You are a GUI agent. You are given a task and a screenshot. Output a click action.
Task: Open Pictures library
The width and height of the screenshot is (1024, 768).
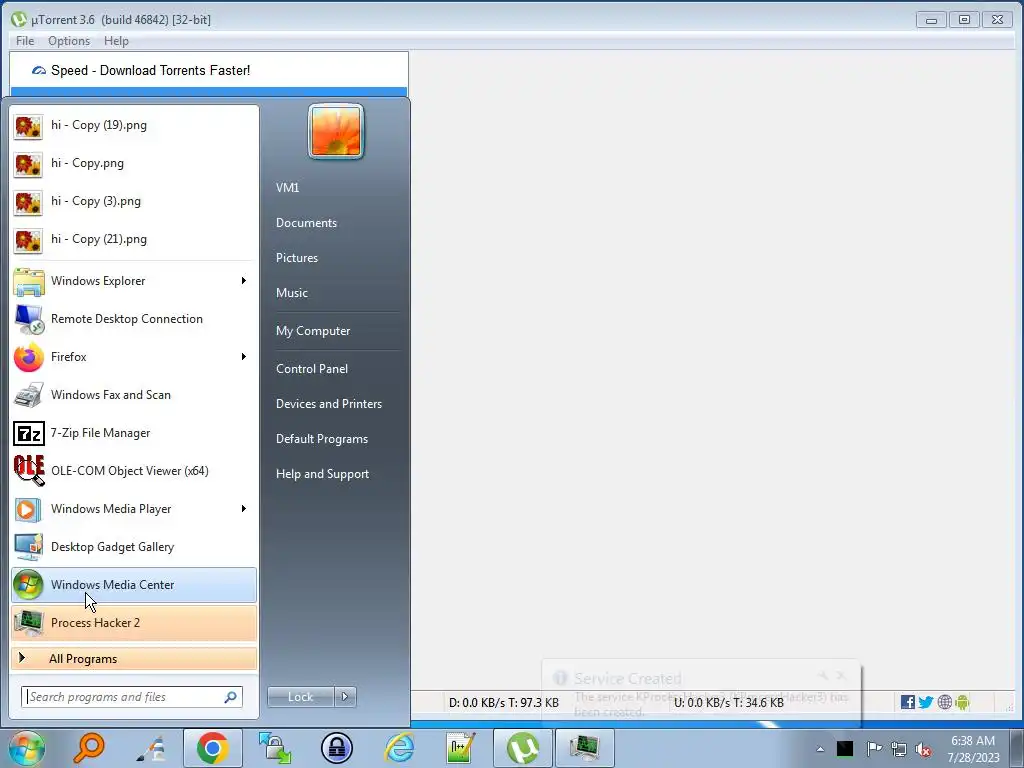pos(296,258)
